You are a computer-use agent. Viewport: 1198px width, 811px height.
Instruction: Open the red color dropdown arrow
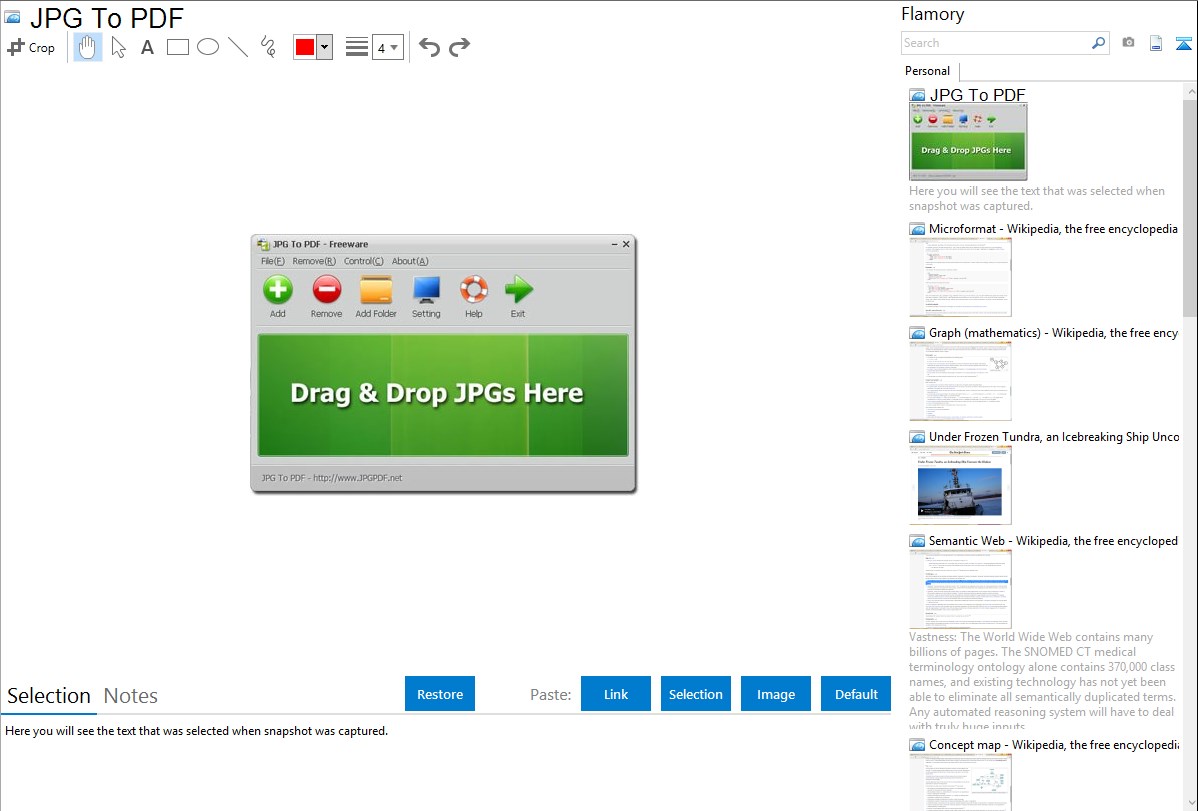point(324,47)
